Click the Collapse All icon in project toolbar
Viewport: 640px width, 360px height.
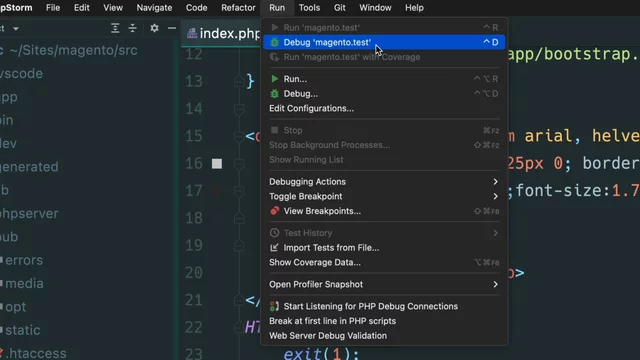pos(133,28)
